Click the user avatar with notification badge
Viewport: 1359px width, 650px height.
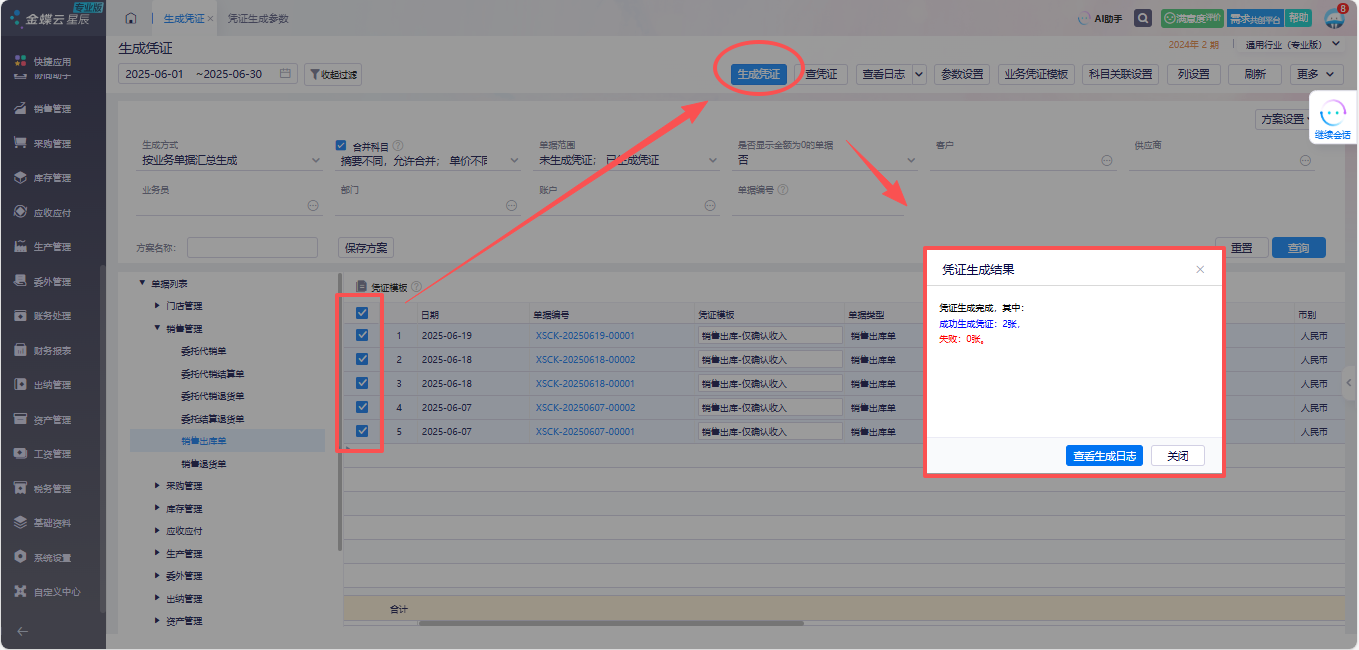[x=1334, y=18]
